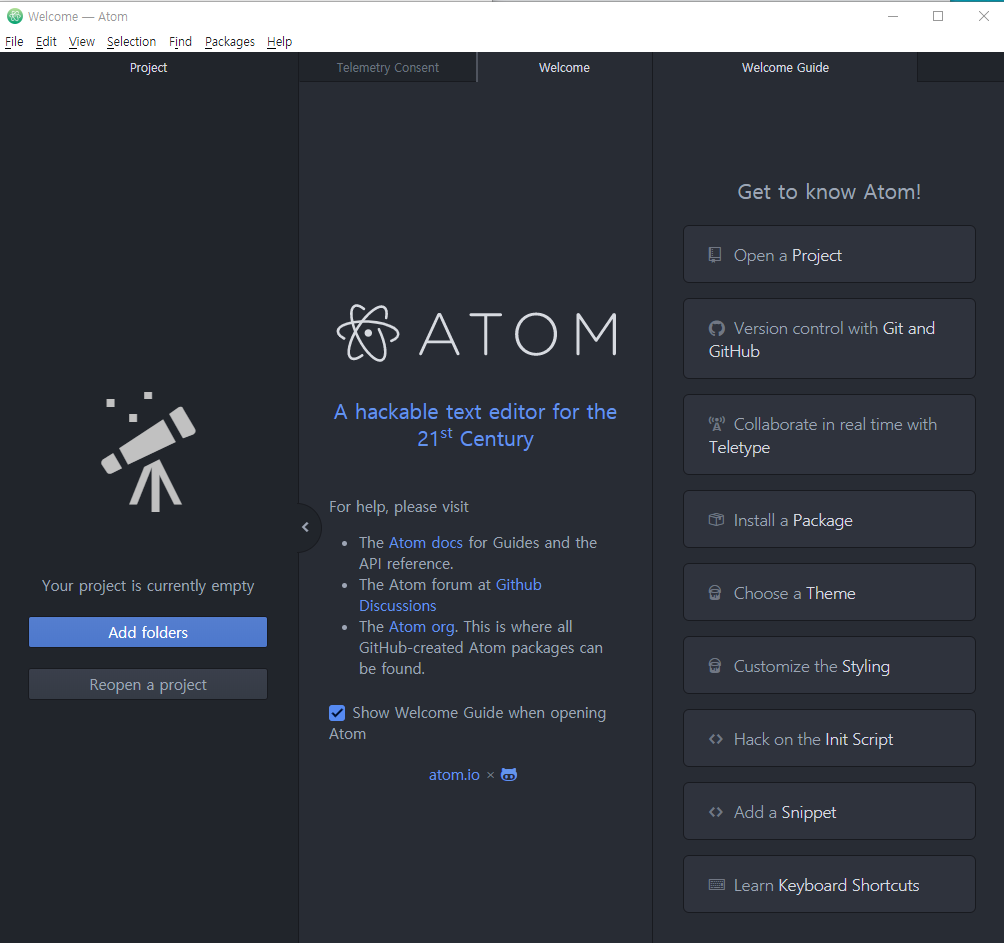Viewport: 1004px width, 943px height.
Task: Open the Selection menu
Action: coord(131,42)
